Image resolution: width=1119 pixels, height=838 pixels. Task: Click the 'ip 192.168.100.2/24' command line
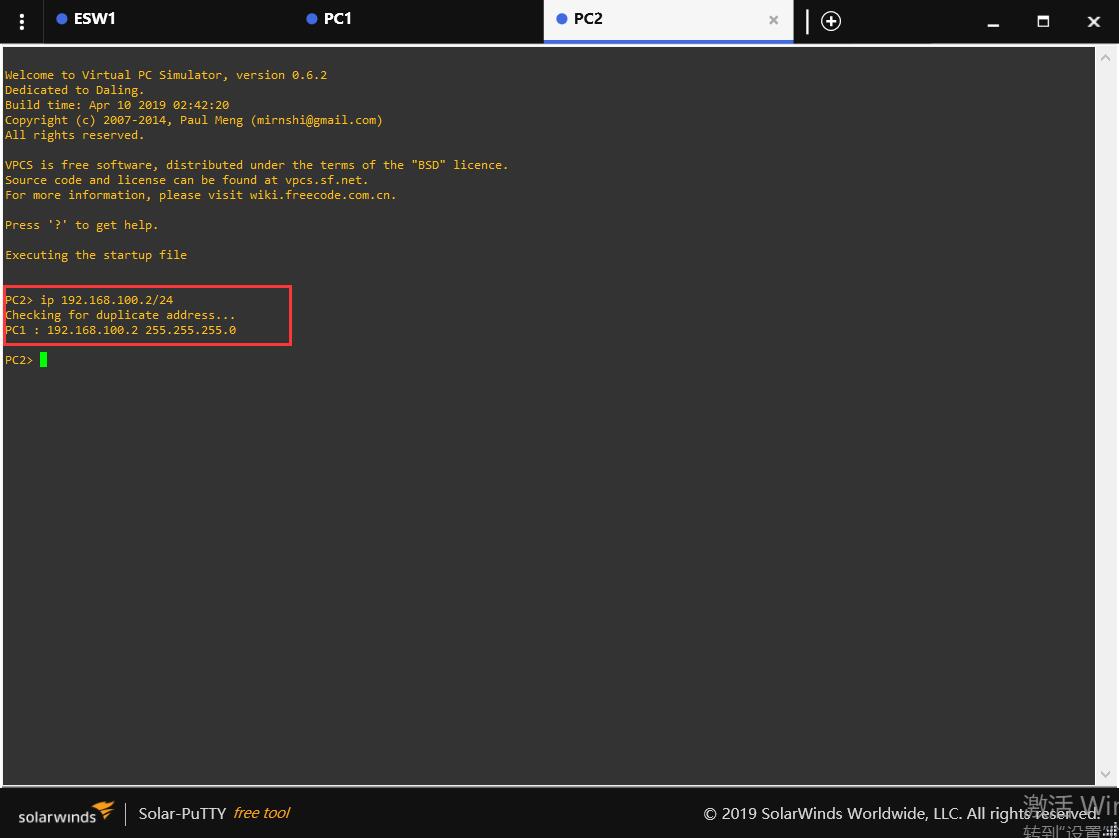point(89,300)
